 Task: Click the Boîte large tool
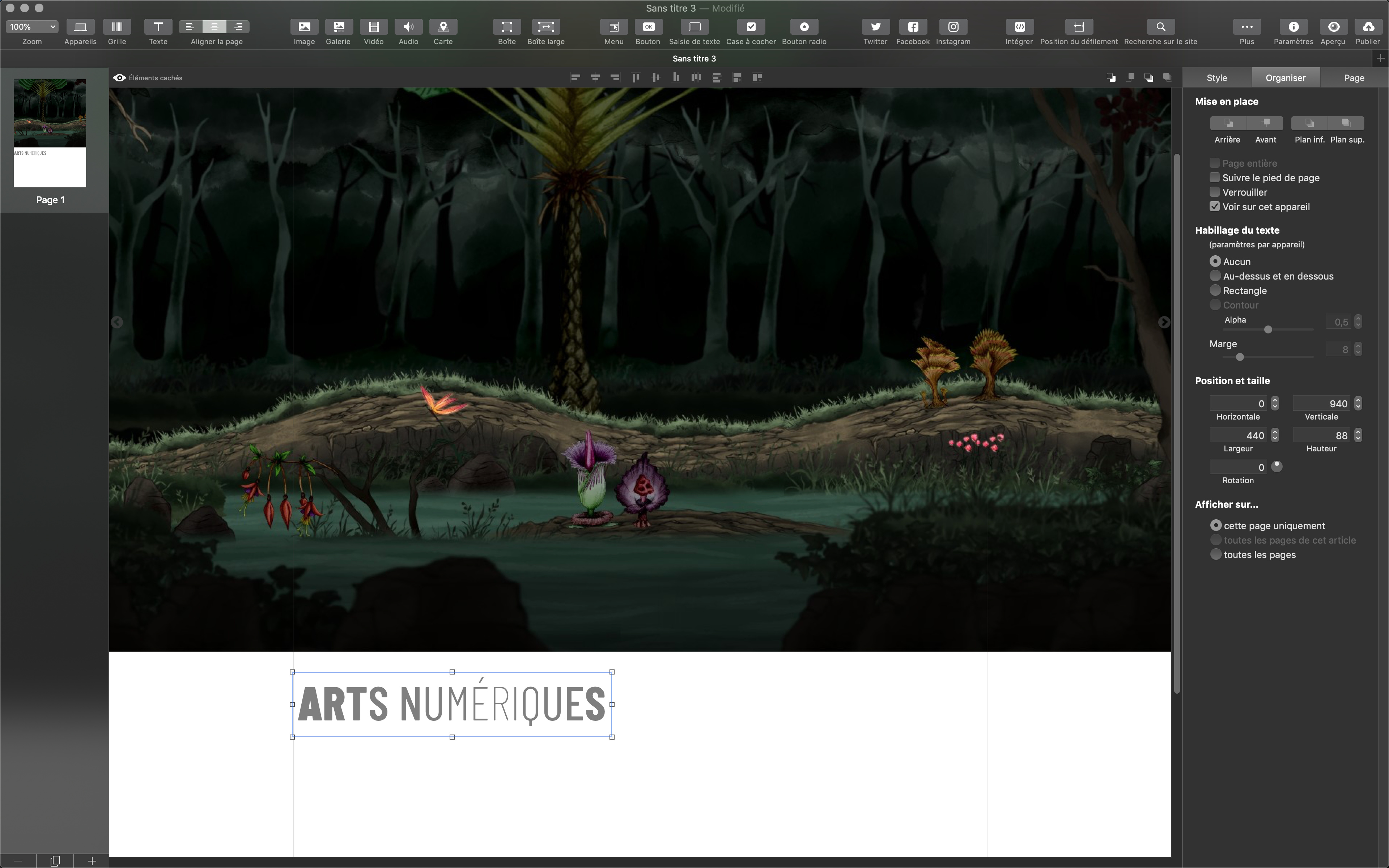click(x=545, y=27)
